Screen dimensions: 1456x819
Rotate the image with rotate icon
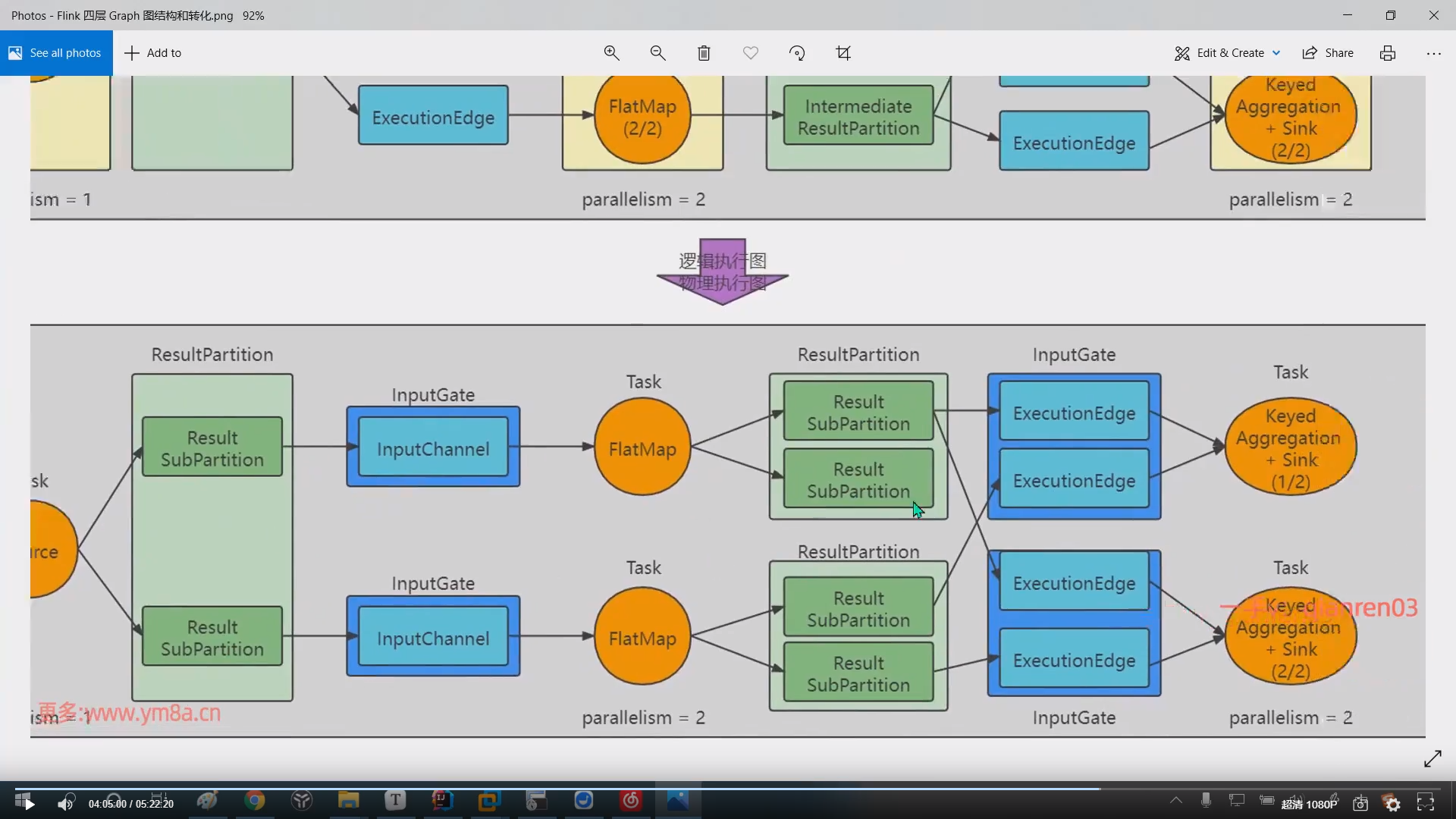pos(797,53)
